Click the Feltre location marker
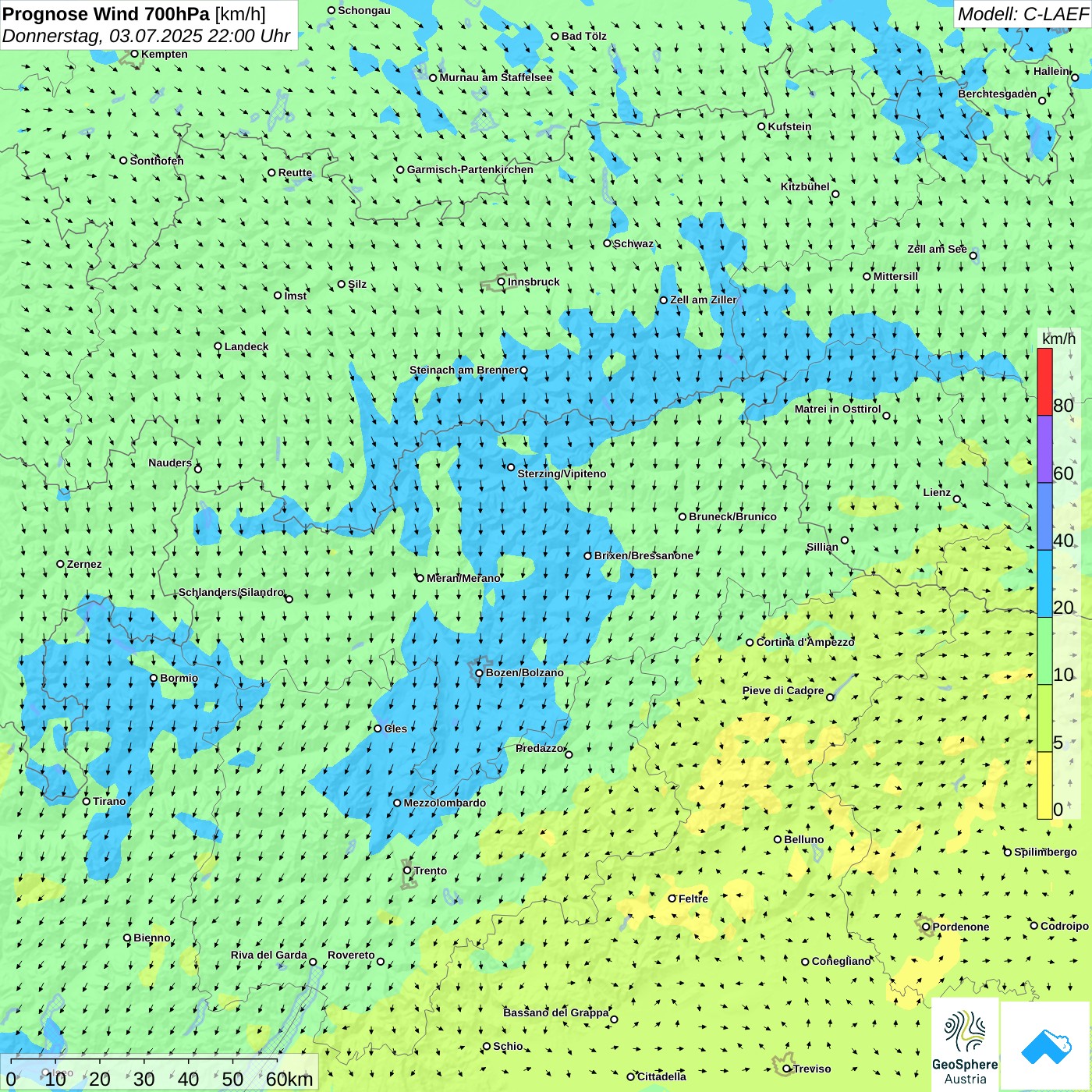Image resolution: width=1092 pixels, height=1092 pixels. [672, 899]
